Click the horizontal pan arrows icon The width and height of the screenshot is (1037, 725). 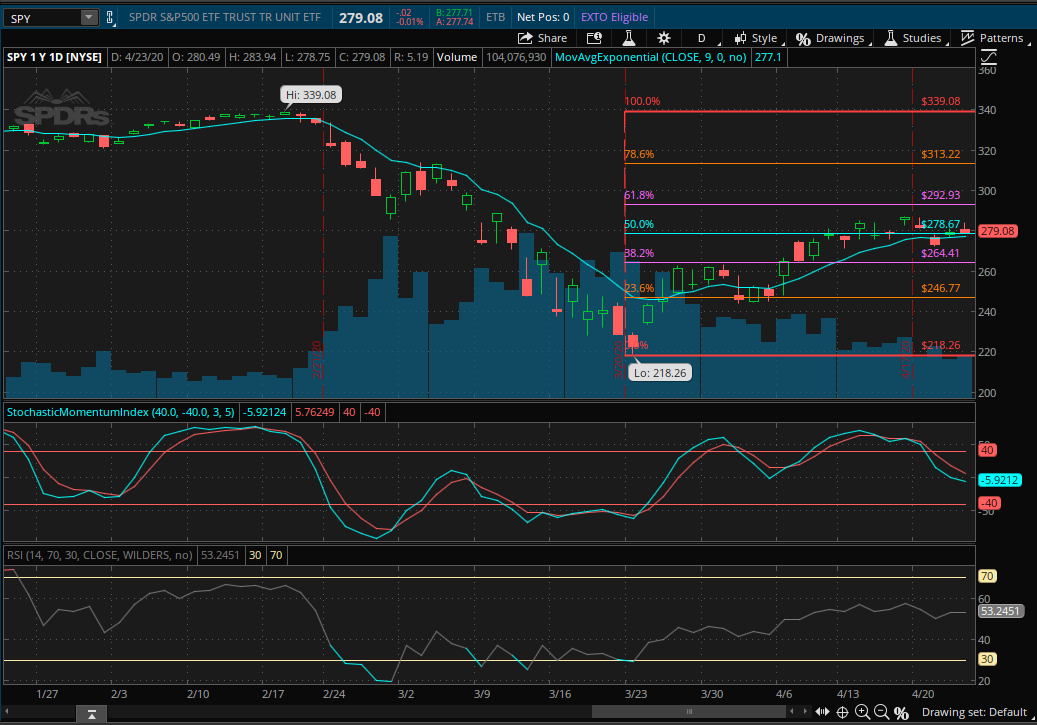(822, 712)
